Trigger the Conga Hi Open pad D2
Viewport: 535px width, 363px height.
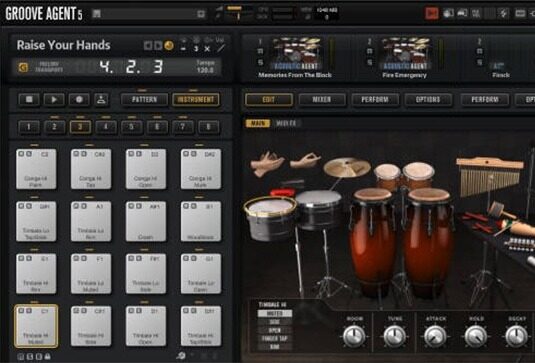[x=146, y=170]
